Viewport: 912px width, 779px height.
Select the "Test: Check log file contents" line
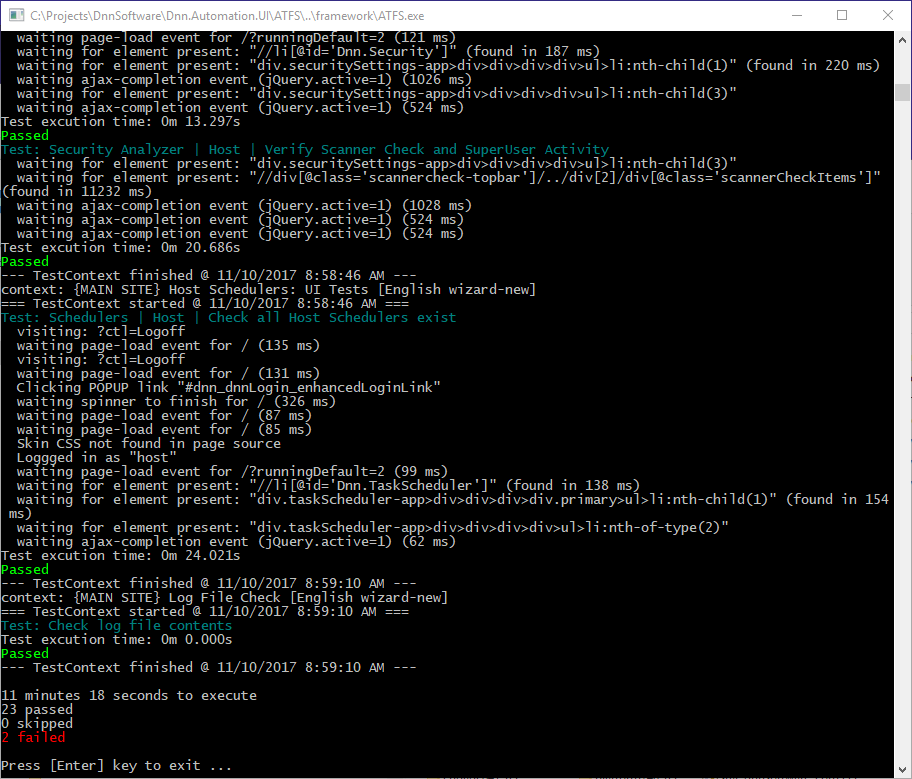(x=116, y=625)
